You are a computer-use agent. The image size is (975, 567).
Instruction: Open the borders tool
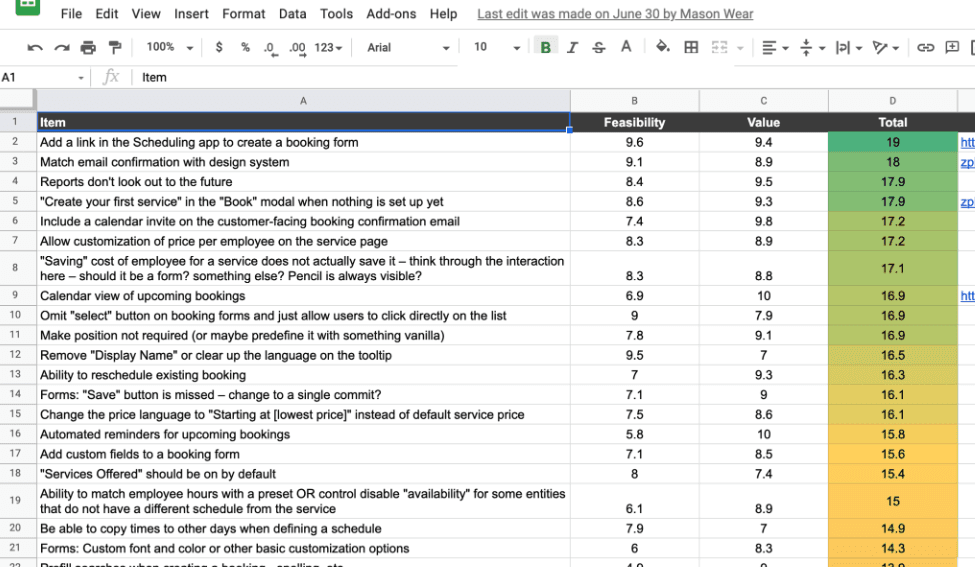pyautogui.click(x=691, y=47)
